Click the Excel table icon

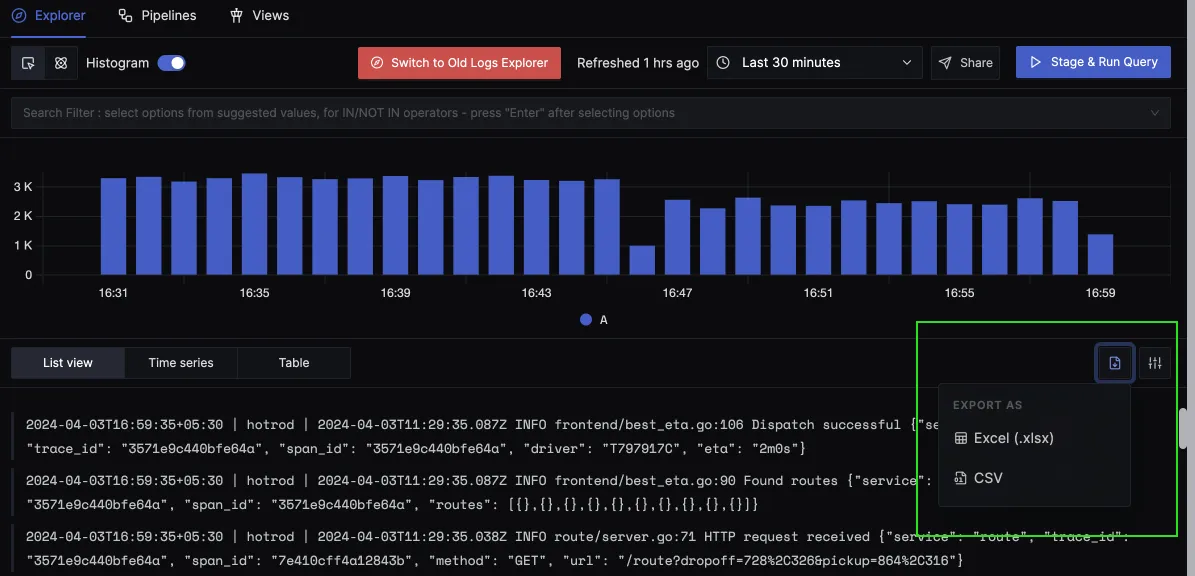(x=961, y=438)
